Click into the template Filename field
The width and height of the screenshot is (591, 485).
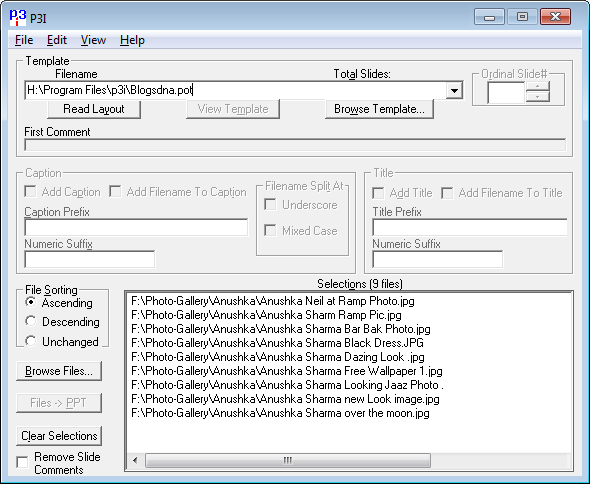[236, 90]
